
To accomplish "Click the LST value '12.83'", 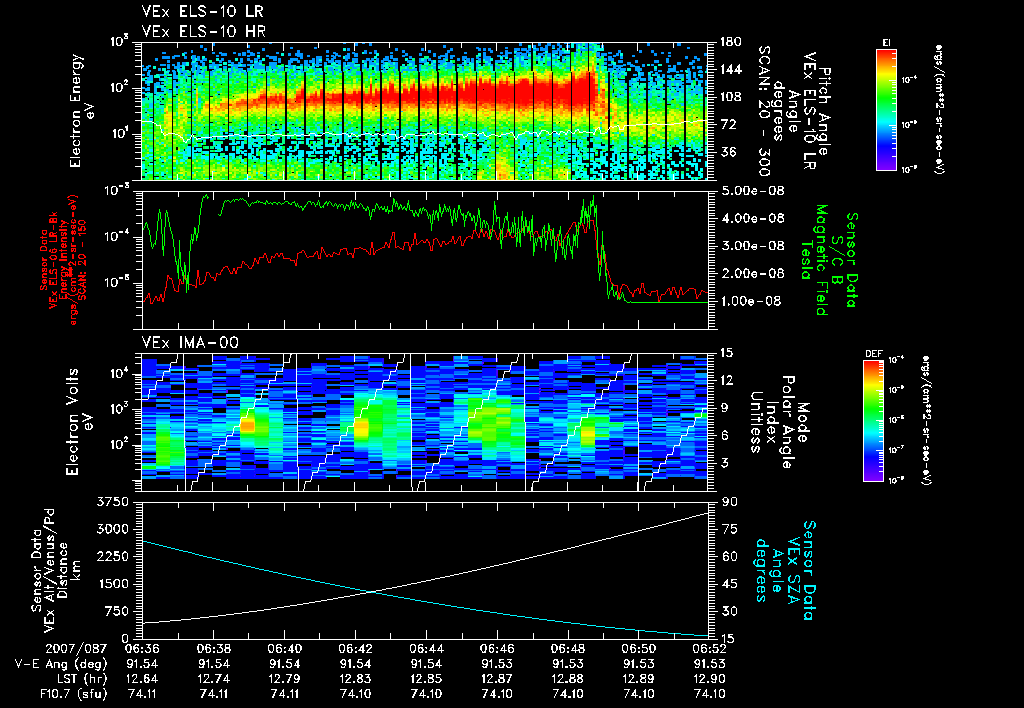I will click(x=355, y=679).
